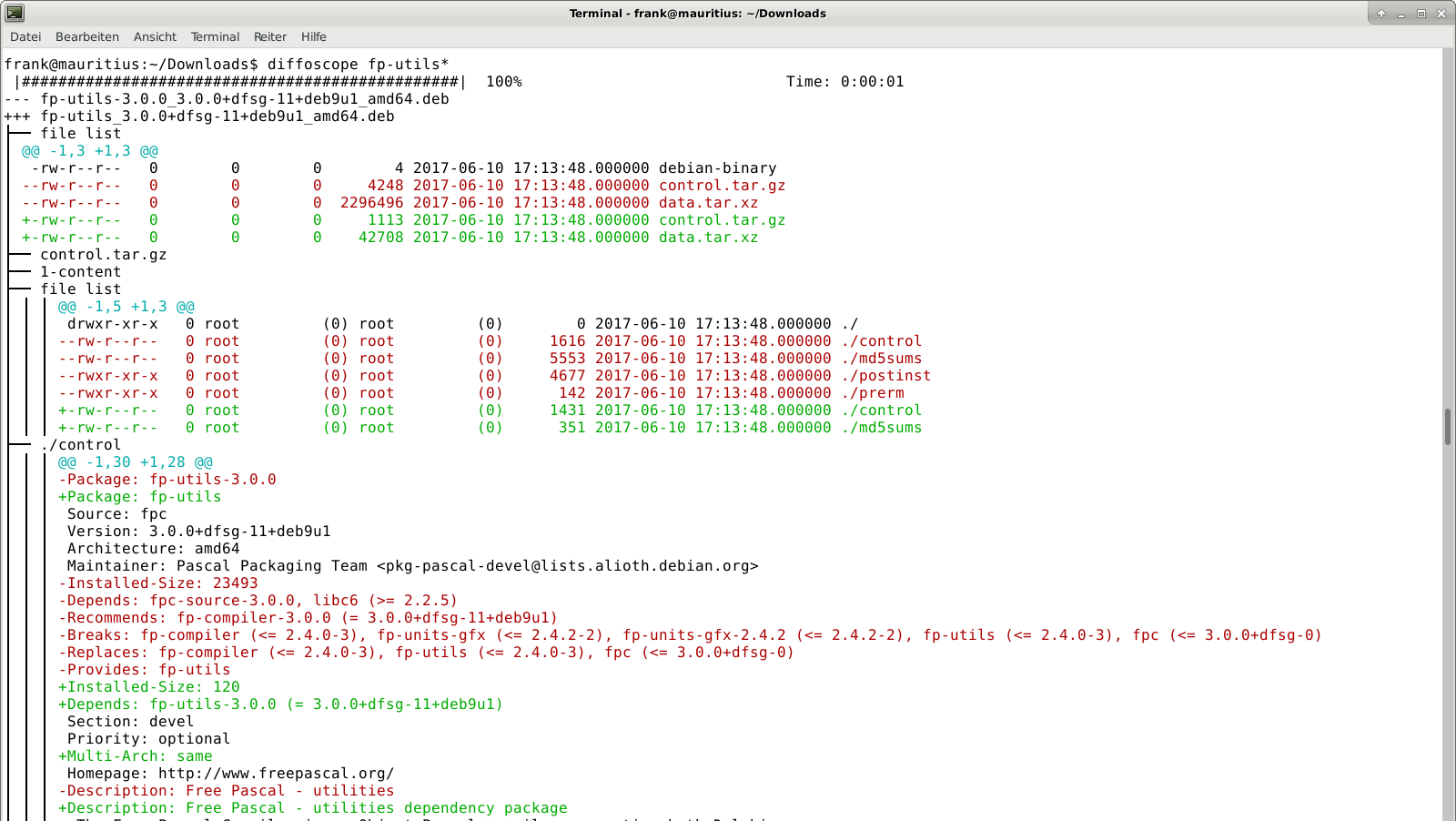Click the shade (roll-up) arrow icon
This screenshot has width=1456, height=821.
pyautogui.click(x=1382, y=14)
